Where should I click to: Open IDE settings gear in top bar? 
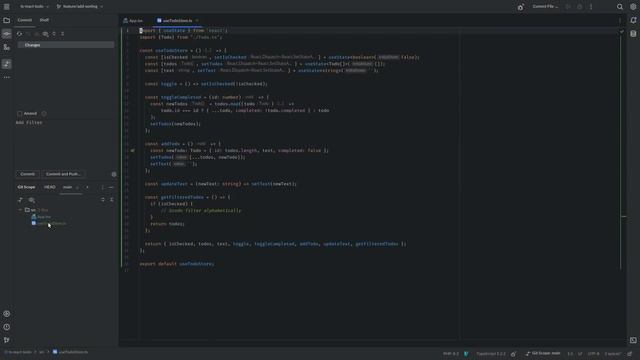pos(633,7)
